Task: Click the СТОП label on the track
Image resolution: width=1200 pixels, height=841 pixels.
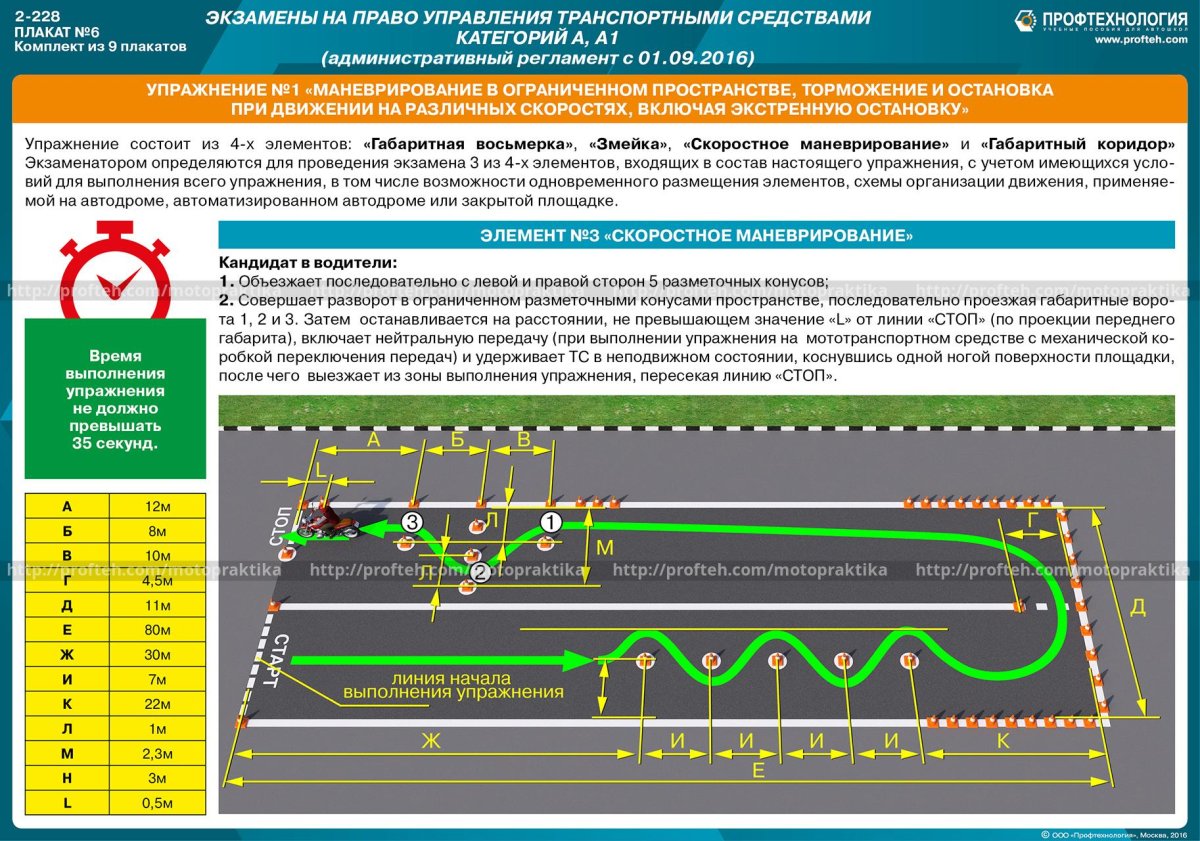Action: (x=277, y=526)
